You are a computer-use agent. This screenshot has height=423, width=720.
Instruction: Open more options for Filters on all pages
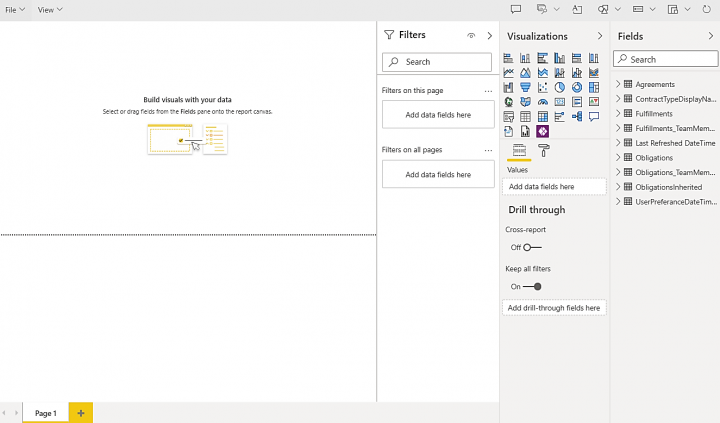click(x=488, y=150)
